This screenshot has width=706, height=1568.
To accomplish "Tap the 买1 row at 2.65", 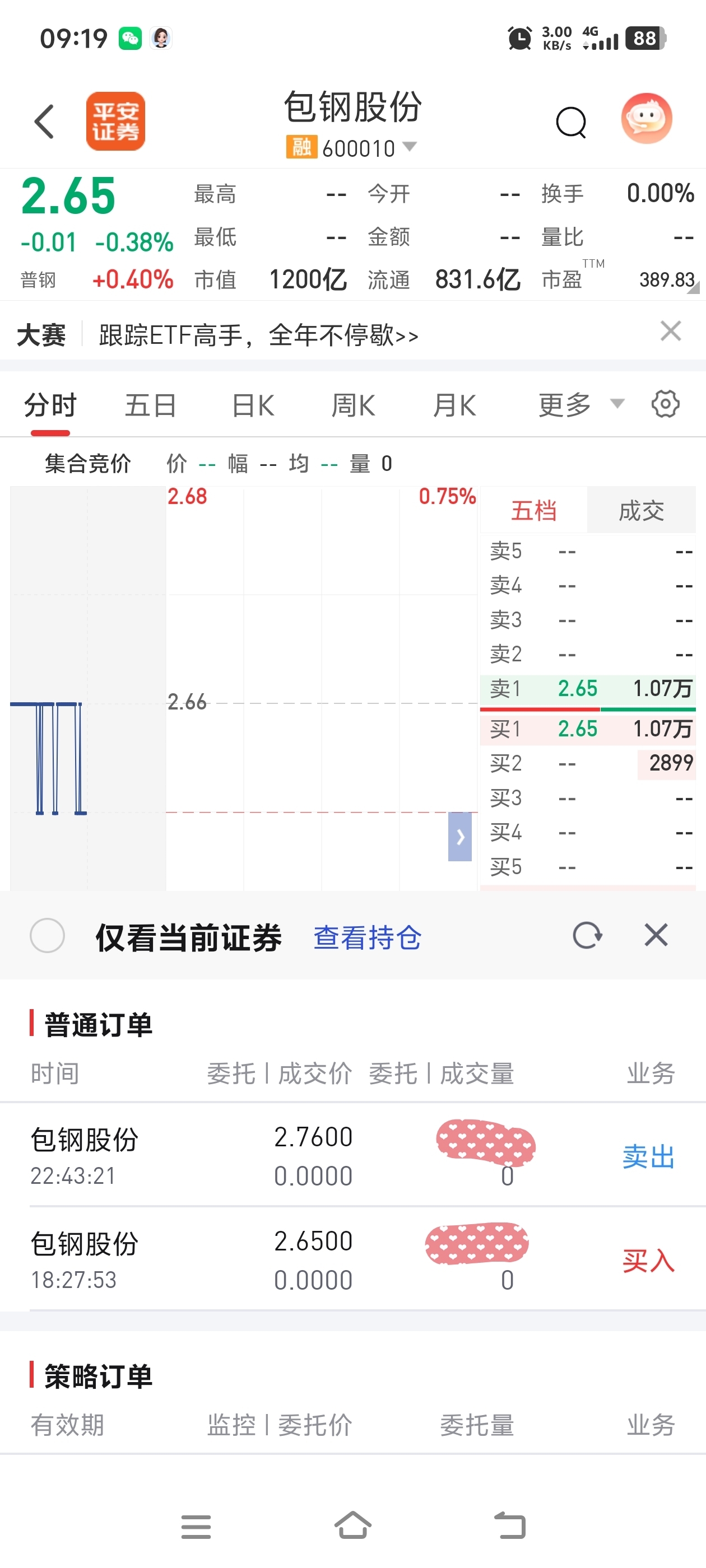I will tap(588, 729).
